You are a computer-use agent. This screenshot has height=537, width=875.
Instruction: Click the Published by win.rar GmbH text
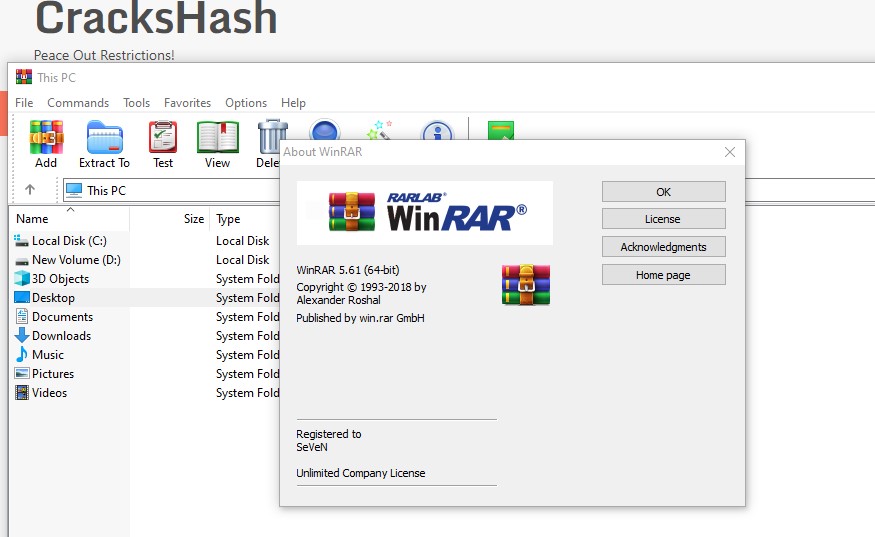pyautogui.click(x=360, y=318)
